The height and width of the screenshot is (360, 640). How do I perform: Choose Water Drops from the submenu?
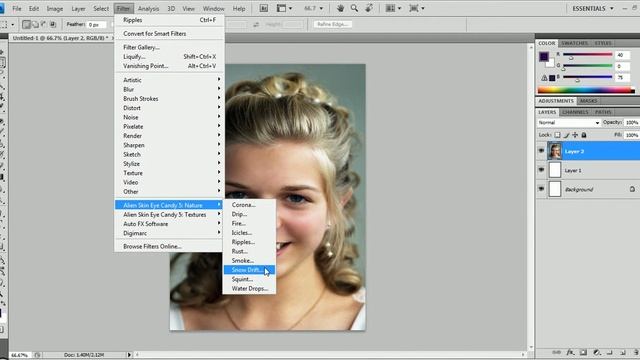tap(249, 289)
